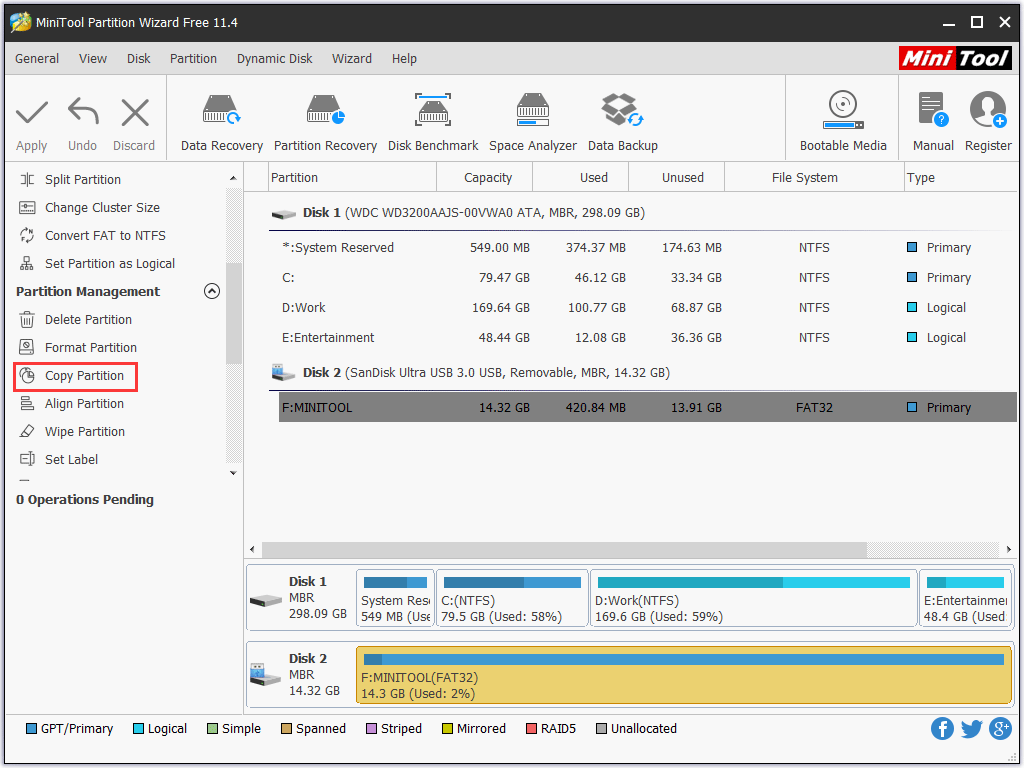Image resolution: width=1024 pixels, height=768 pixels.
Task: Open the Manual help icon
Action: [x=932, y=122]
